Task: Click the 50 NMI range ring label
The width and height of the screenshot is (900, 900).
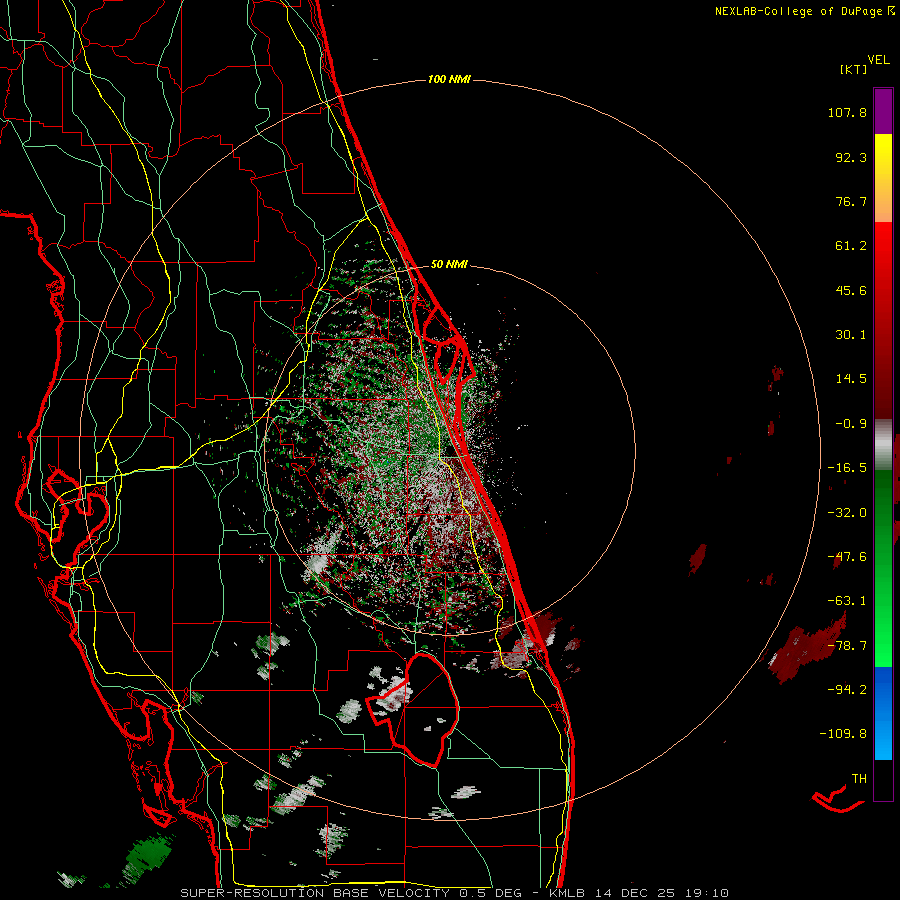Action: click(449, 264)
